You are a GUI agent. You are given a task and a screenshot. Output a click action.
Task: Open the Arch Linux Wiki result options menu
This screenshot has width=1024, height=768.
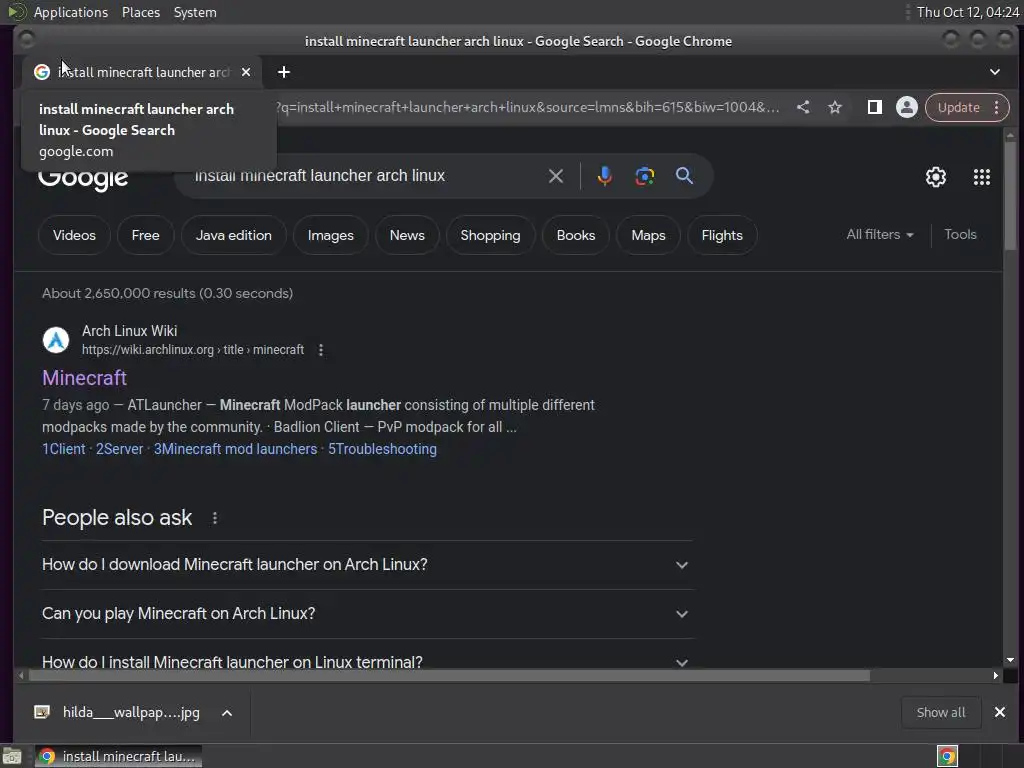[x=321, y=350]
